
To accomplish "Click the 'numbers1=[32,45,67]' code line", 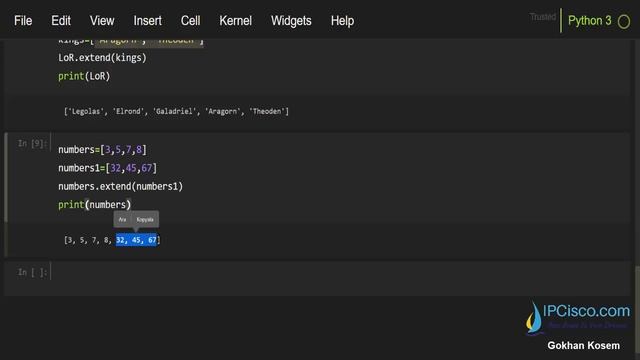I will [x=107, y=168].
